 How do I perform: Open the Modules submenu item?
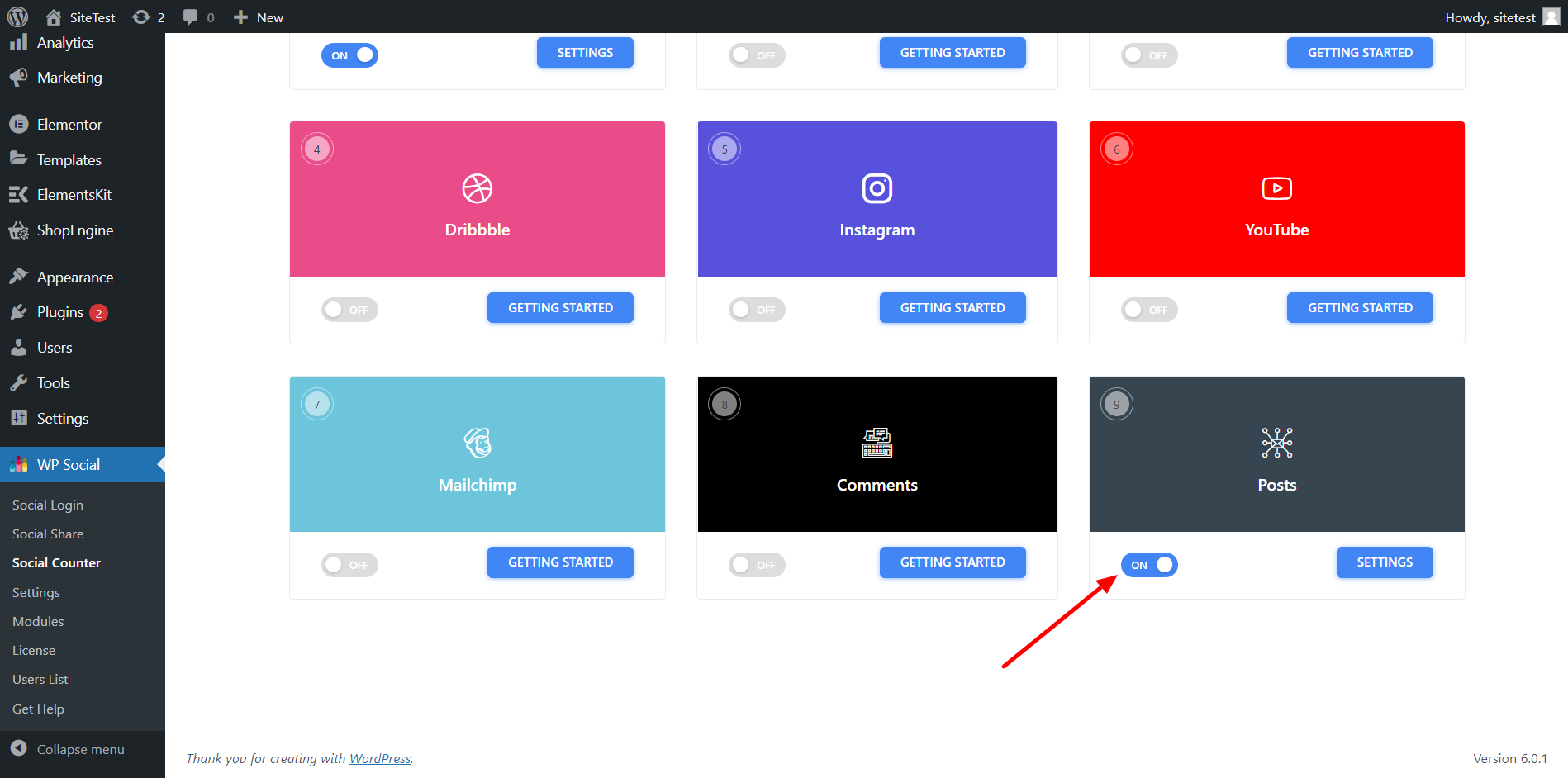[x=38, y=621]
